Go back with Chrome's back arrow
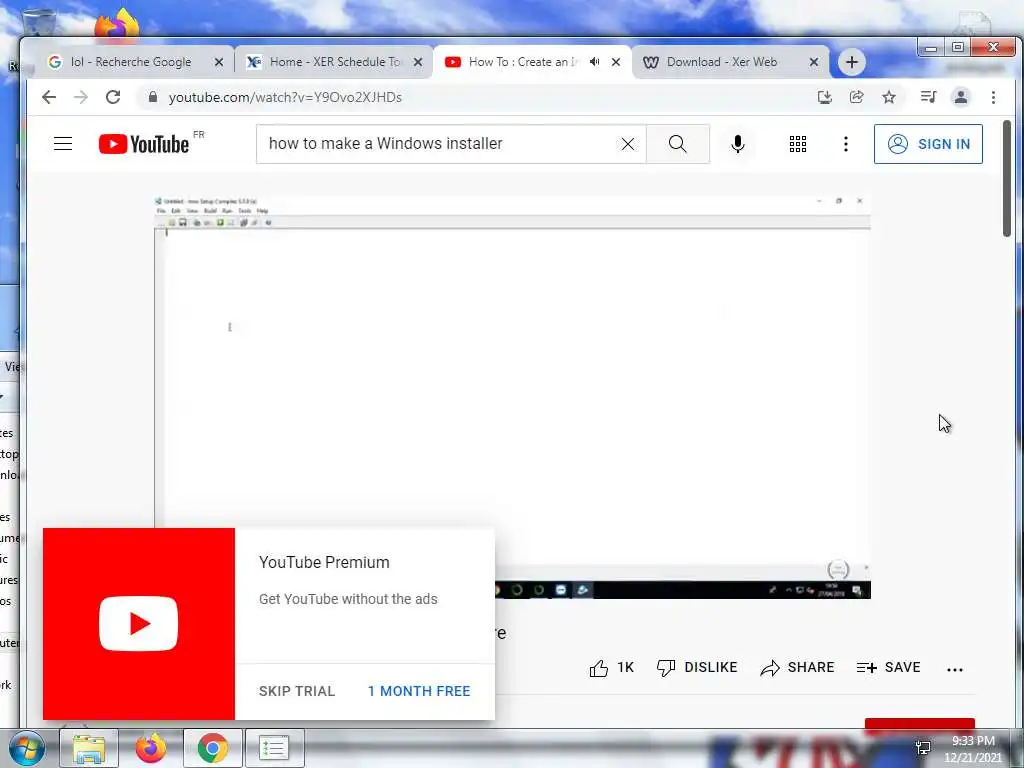The image size is (1024, 768). [49, 97]
